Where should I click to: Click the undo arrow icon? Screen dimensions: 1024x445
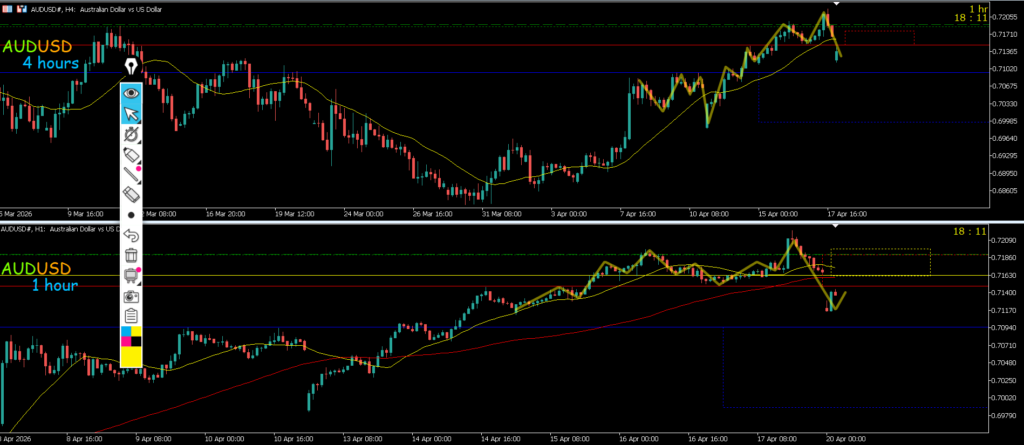(x=130, y=236)
